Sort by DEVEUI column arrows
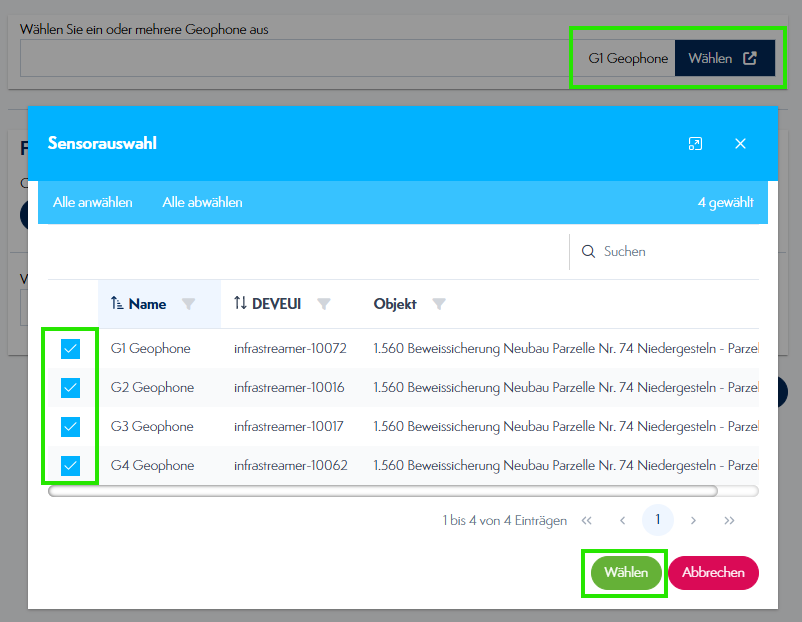This screenshot has width=802, height=622. [240, 304]
